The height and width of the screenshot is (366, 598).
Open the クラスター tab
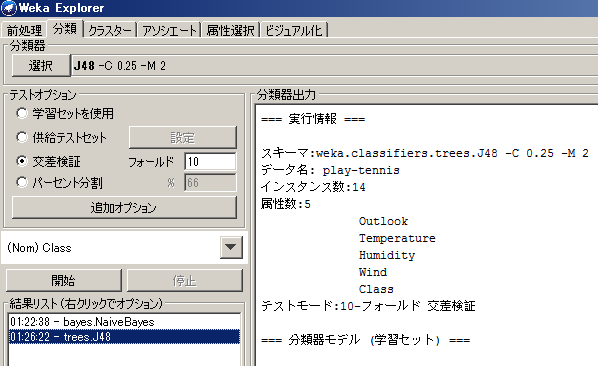(x=110, y=30)
